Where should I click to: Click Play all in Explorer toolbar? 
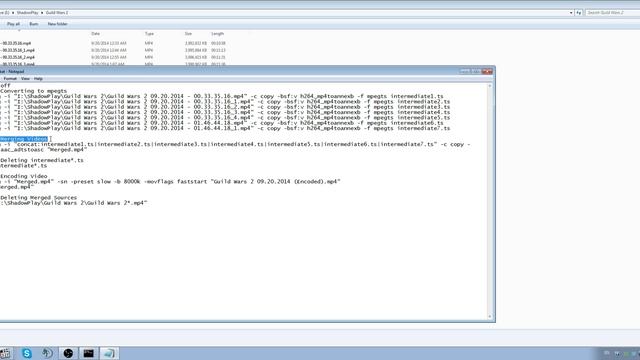click(x=13, y=24)
